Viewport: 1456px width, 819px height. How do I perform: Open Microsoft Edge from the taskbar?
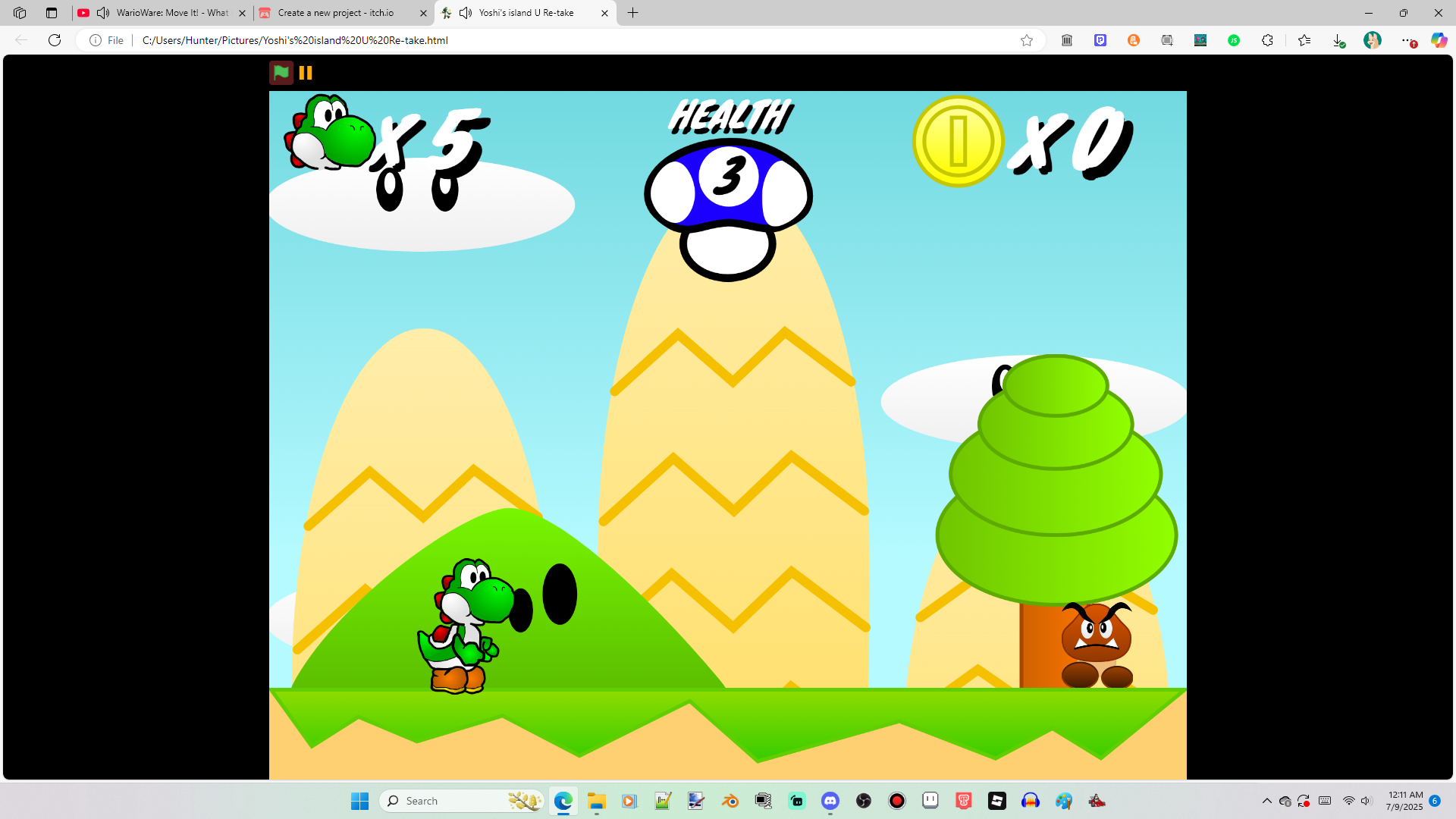563,801
